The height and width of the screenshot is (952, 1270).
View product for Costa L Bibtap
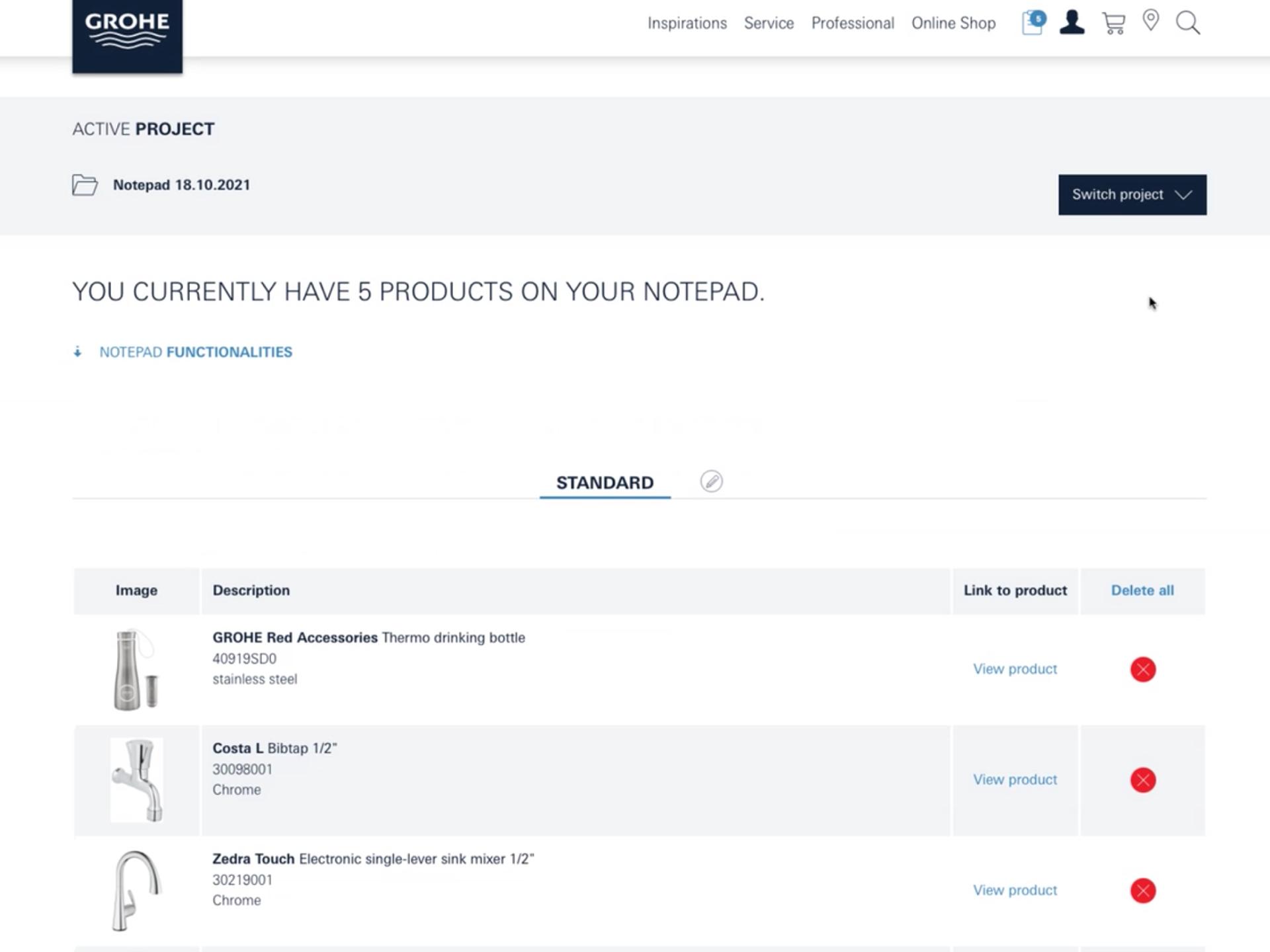click(1015, 780)
